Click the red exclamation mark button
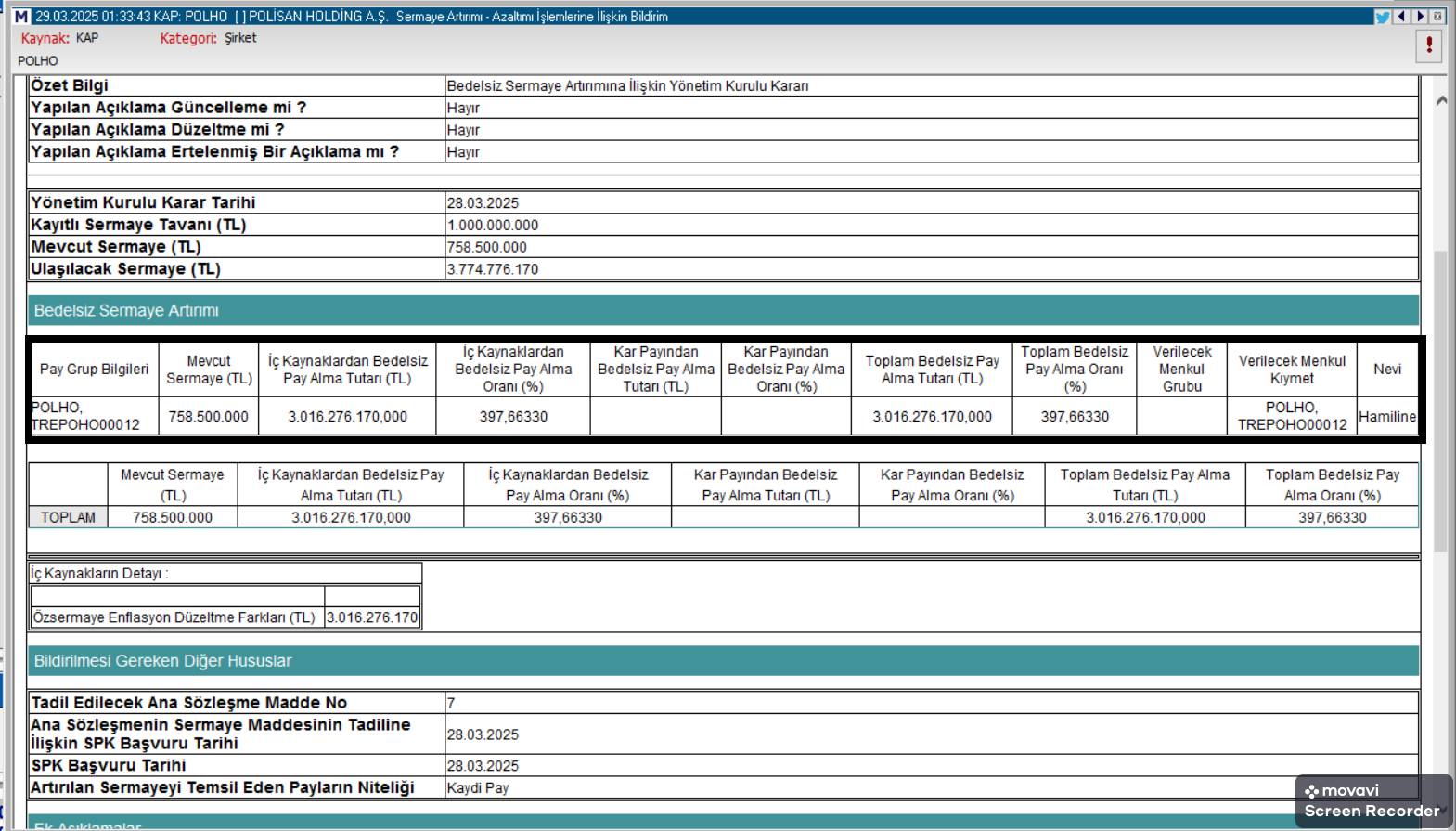 1429,45
